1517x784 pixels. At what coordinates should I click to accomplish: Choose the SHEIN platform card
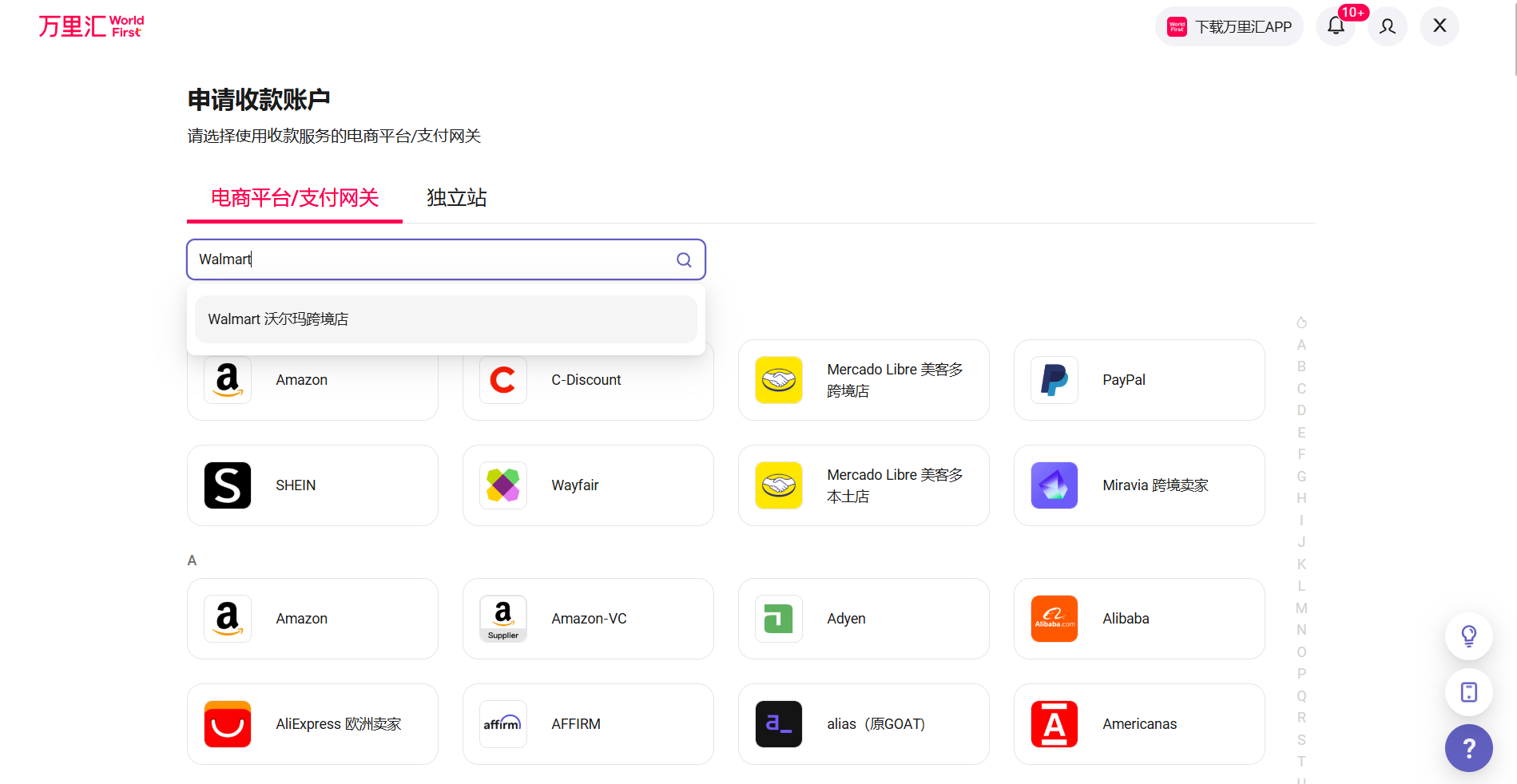(312, 485)
